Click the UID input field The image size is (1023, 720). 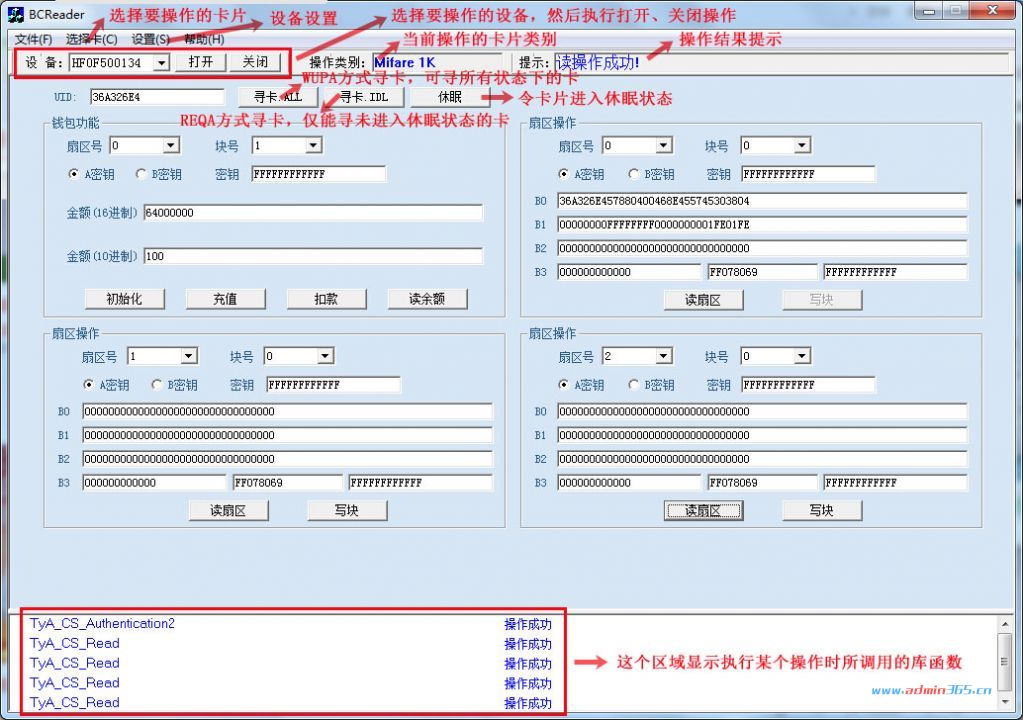(x=157, y=97)
